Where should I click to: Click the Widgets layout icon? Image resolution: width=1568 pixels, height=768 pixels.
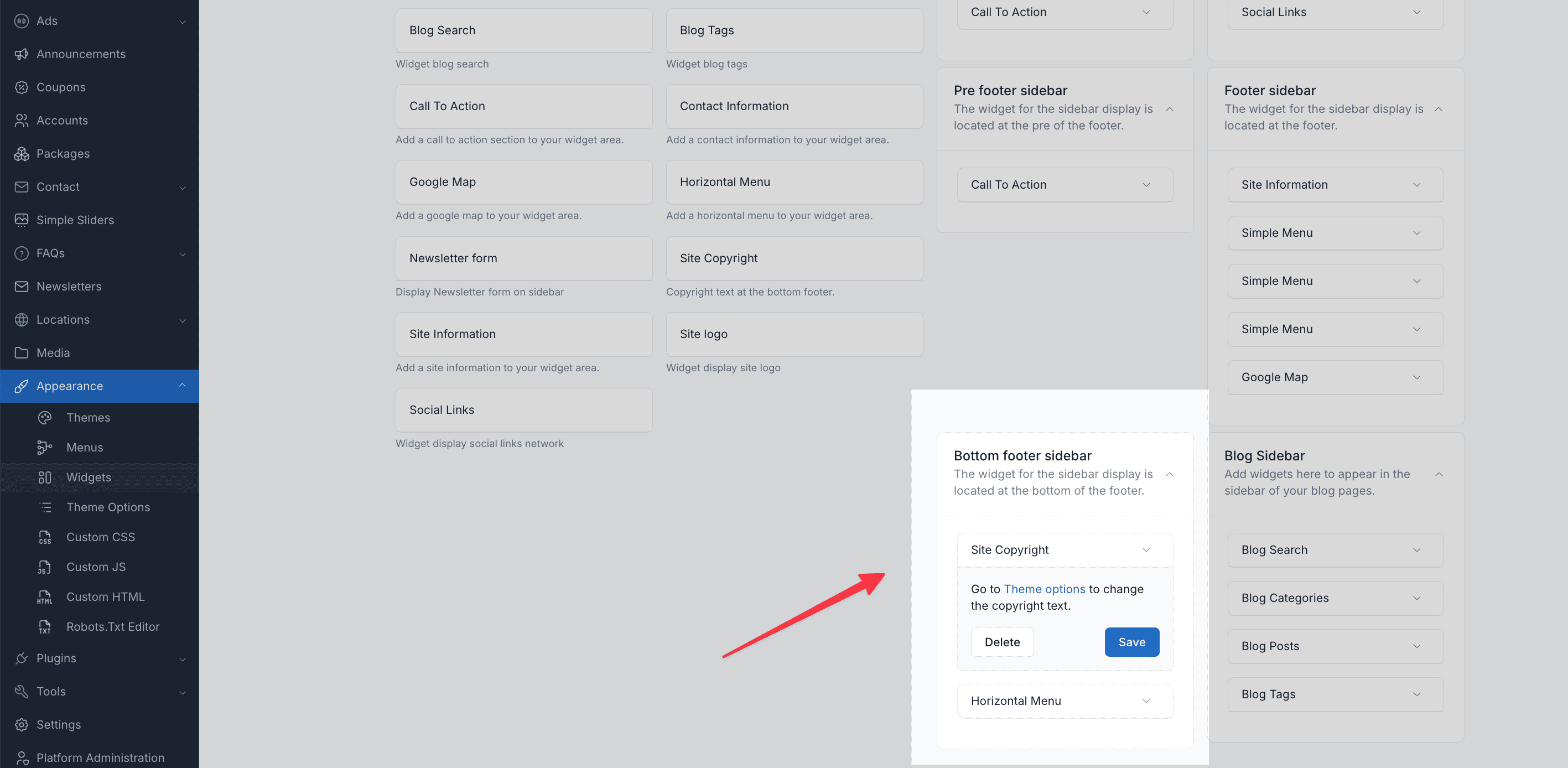coord(44,477)
